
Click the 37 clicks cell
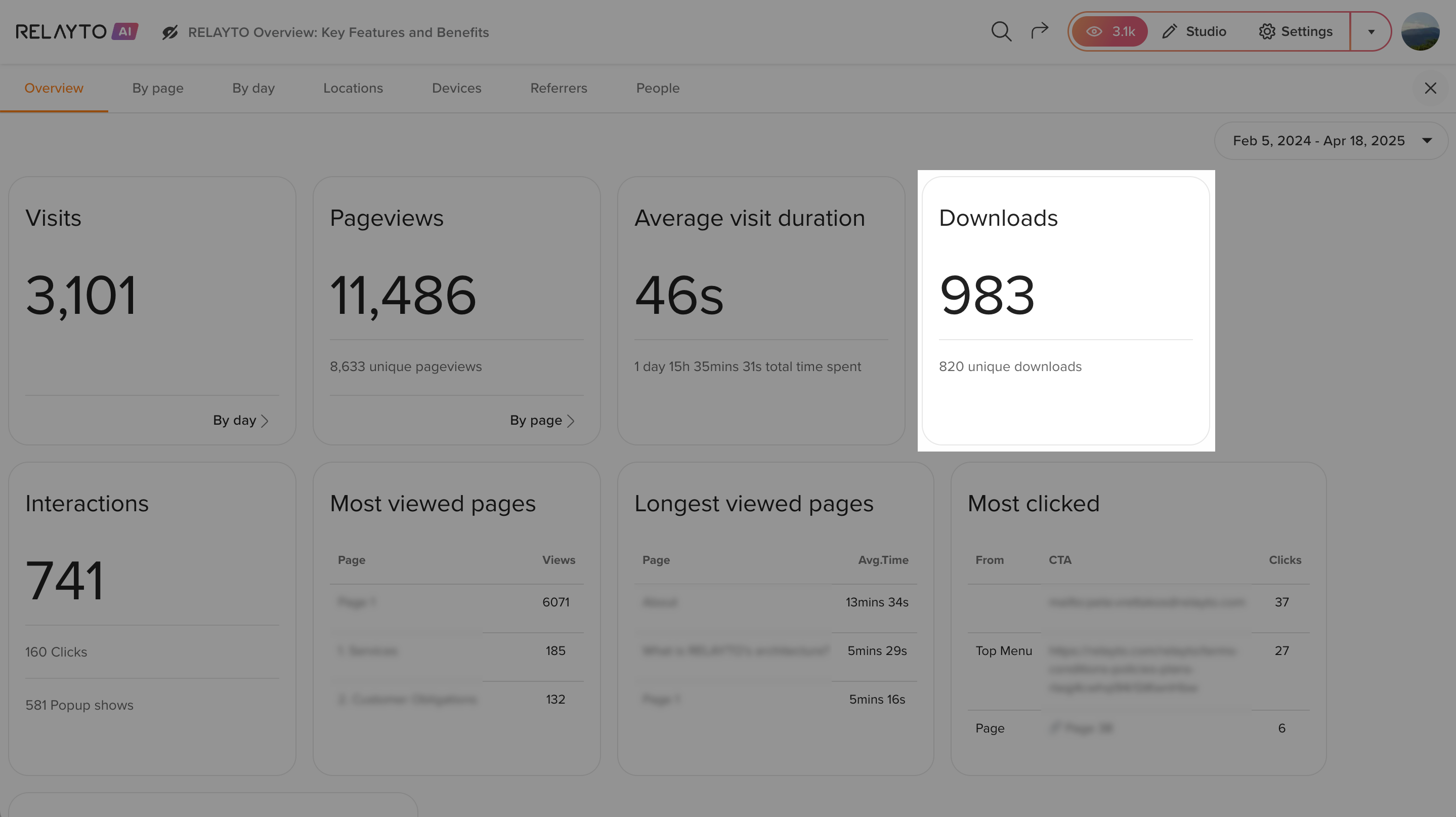(1281, 602)
